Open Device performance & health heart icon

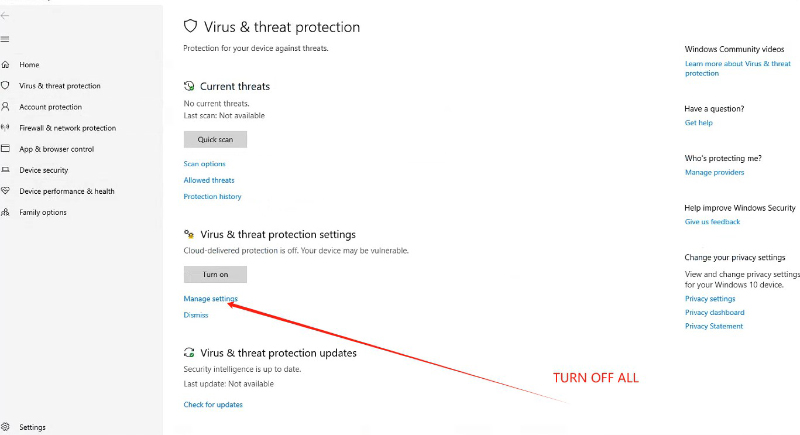[6, 191]
